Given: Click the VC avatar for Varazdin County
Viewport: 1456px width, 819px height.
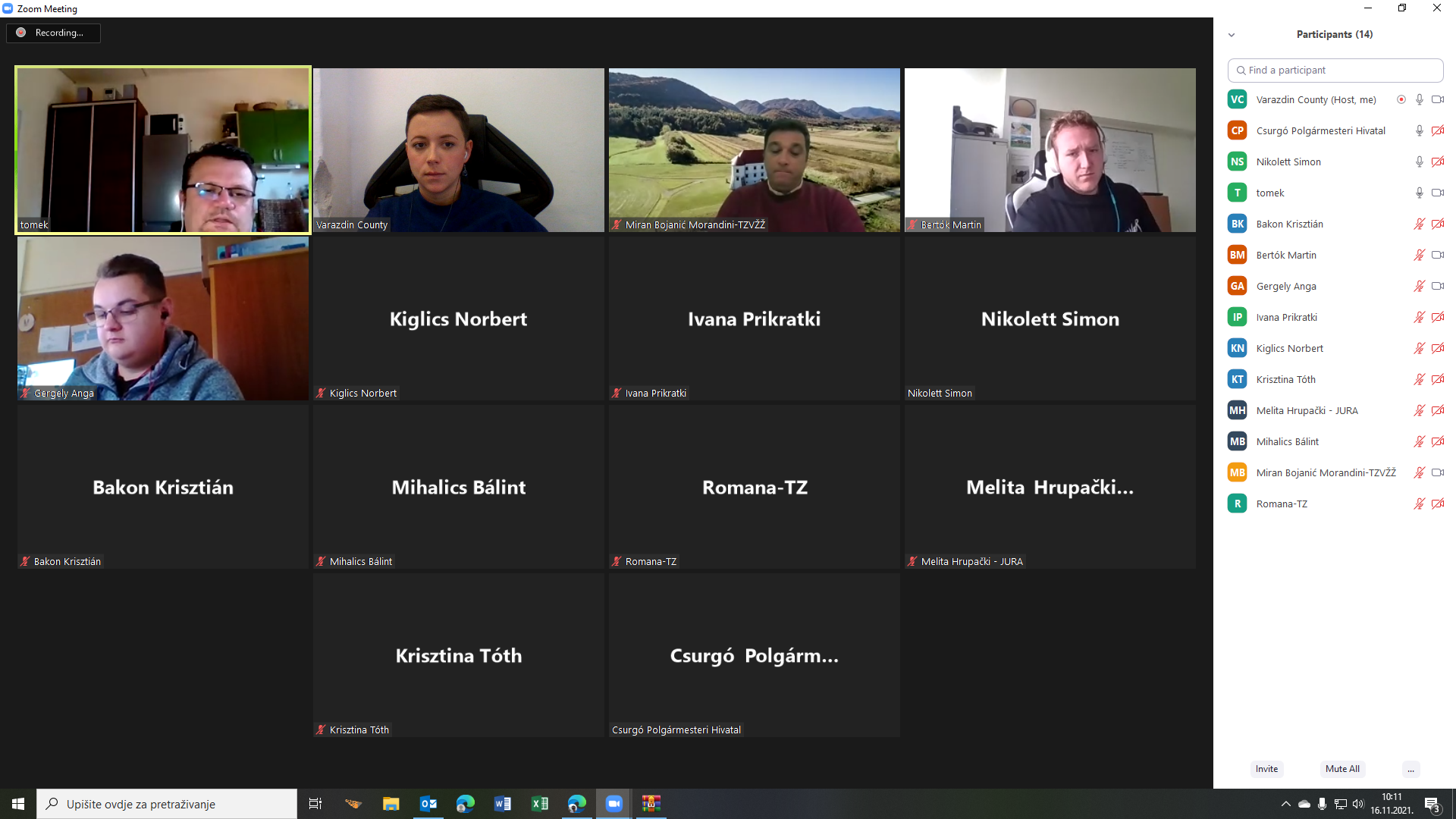Looking at the screenshot, I should pyautogui.click(x=1237, y=99).
